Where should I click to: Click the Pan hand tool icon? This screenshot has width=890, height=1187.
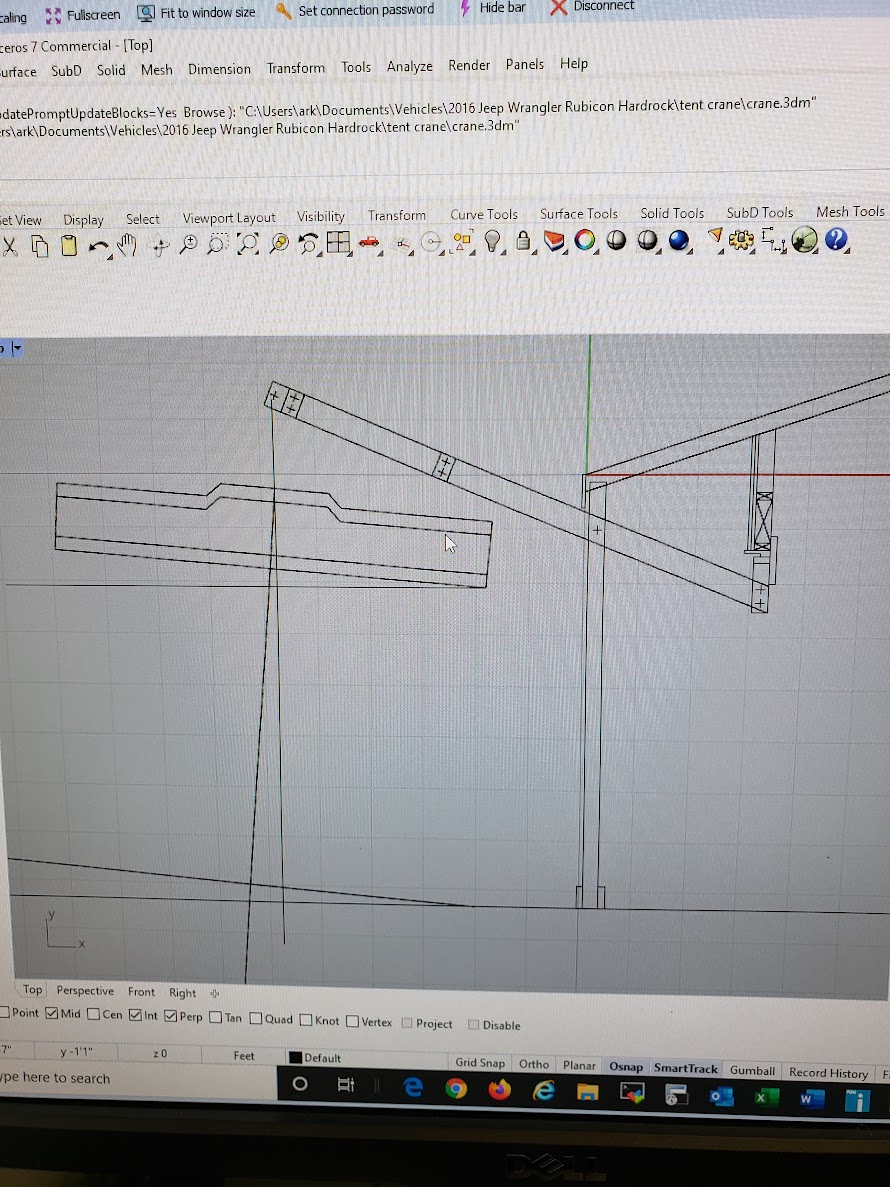[127, 244]
